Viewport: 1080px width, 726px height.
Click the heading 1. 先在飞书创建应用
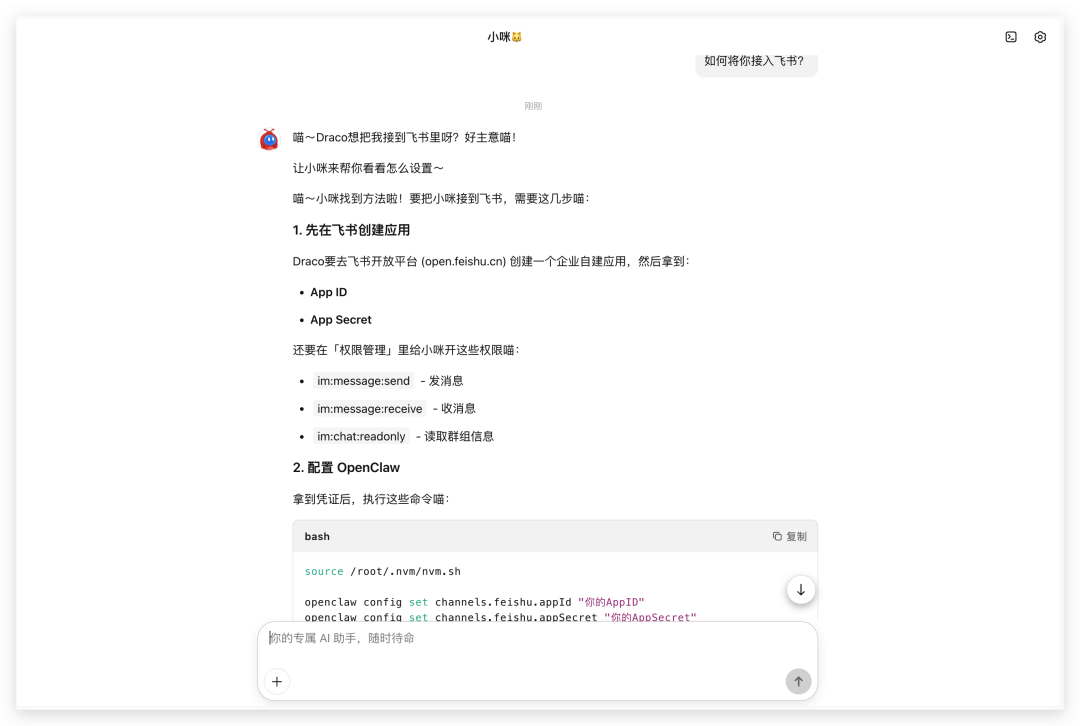[351, 230]
